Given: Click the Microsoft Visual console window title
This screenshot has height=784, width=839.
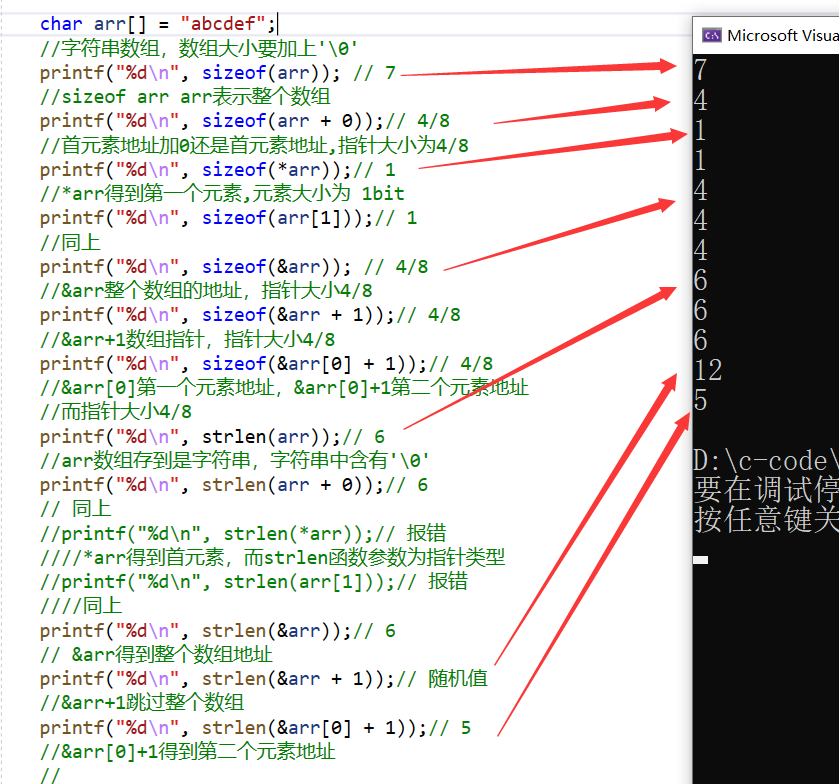Looking at the screenshot, I should [x=783, y=35].
